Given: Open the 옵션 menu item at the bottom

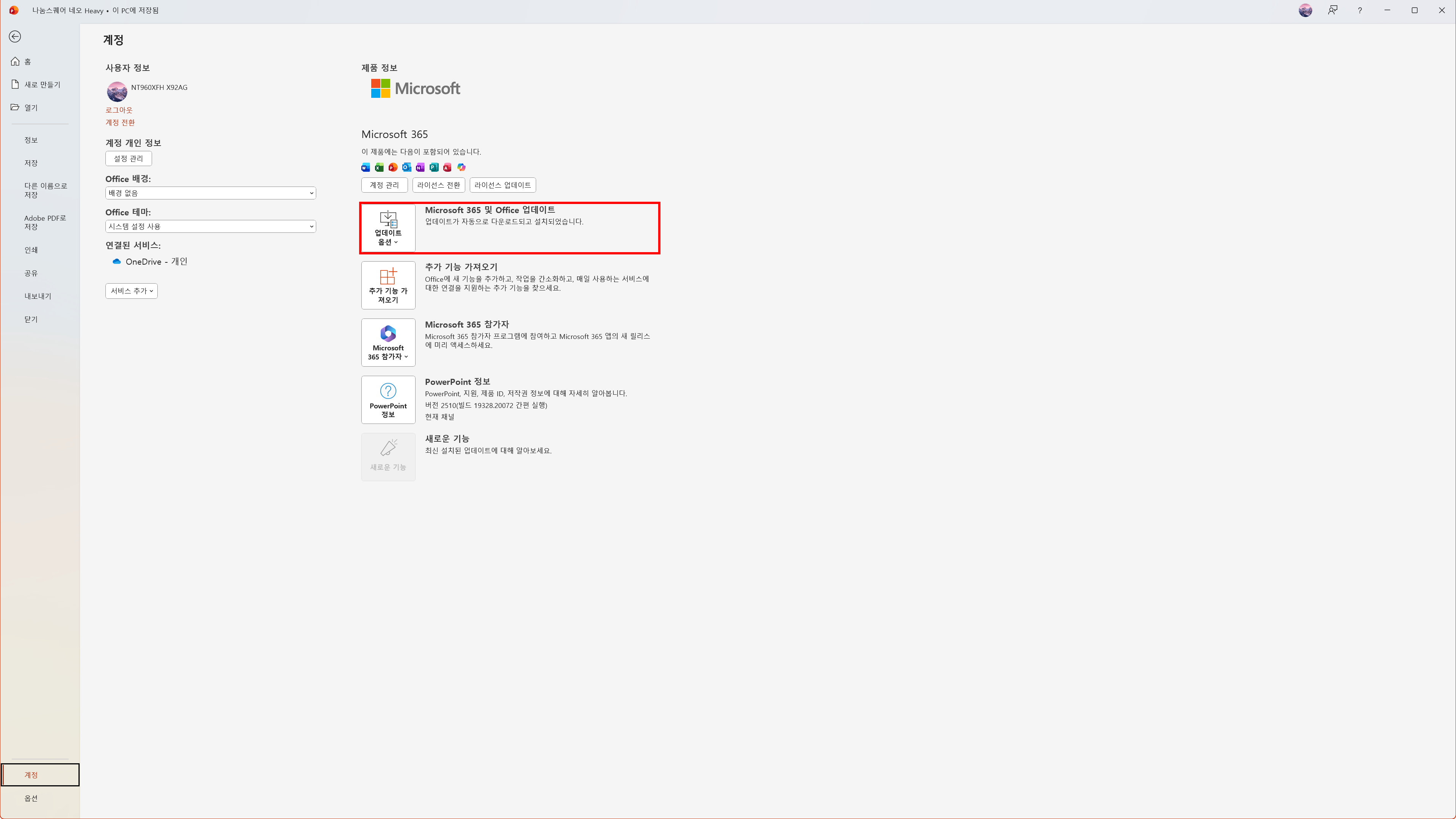Looking at the screenshot, I should pyautogui.click(x=31, y=798).
